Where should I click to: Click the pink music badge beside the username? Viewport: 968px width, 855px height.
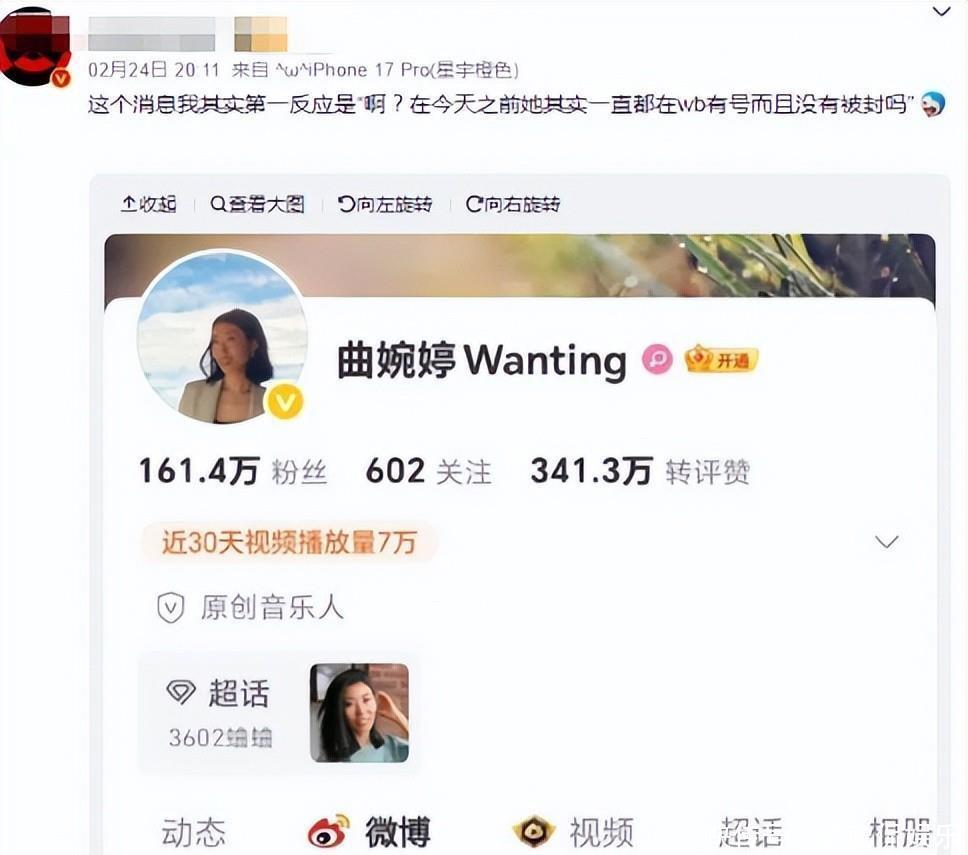point(657,359)
